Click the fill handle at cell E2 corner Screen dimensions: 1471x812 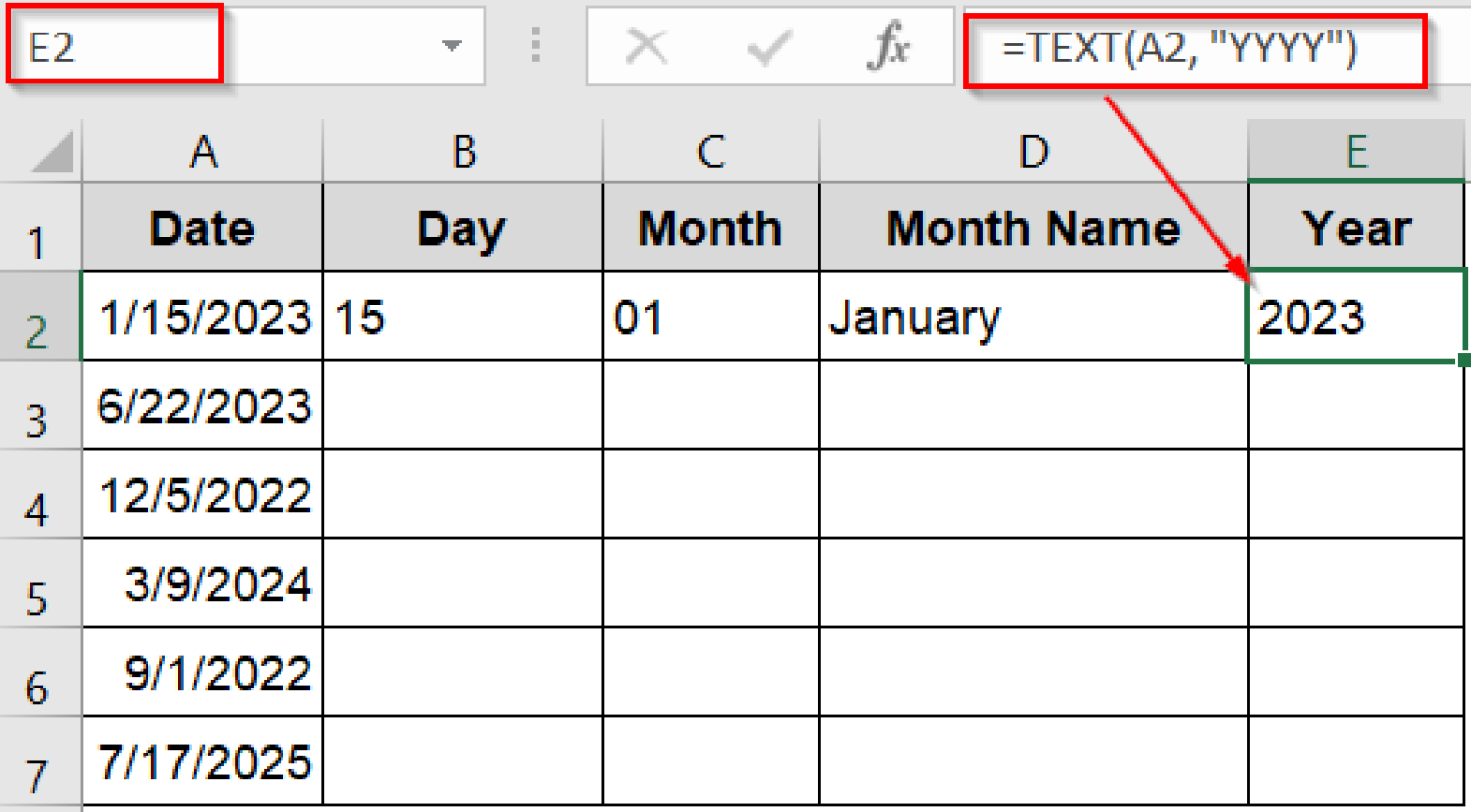[x=1465, y=358]
